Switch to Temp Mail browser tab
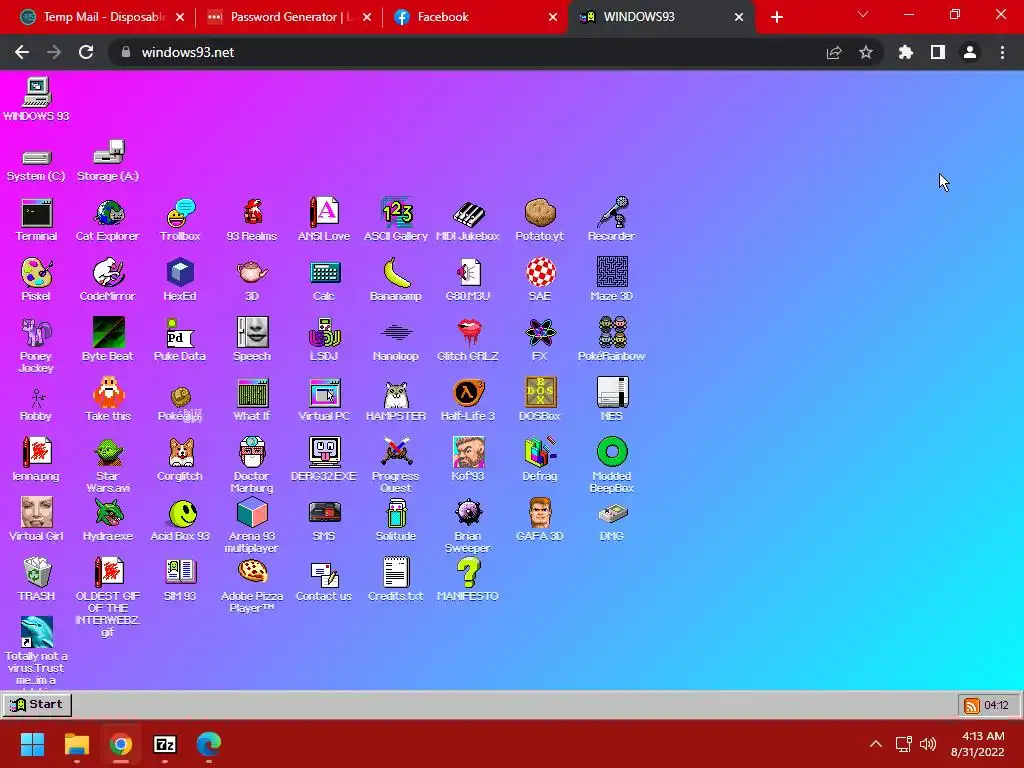Image resolution: width=1024 pixels, height=768 pixels. point(101,17)
